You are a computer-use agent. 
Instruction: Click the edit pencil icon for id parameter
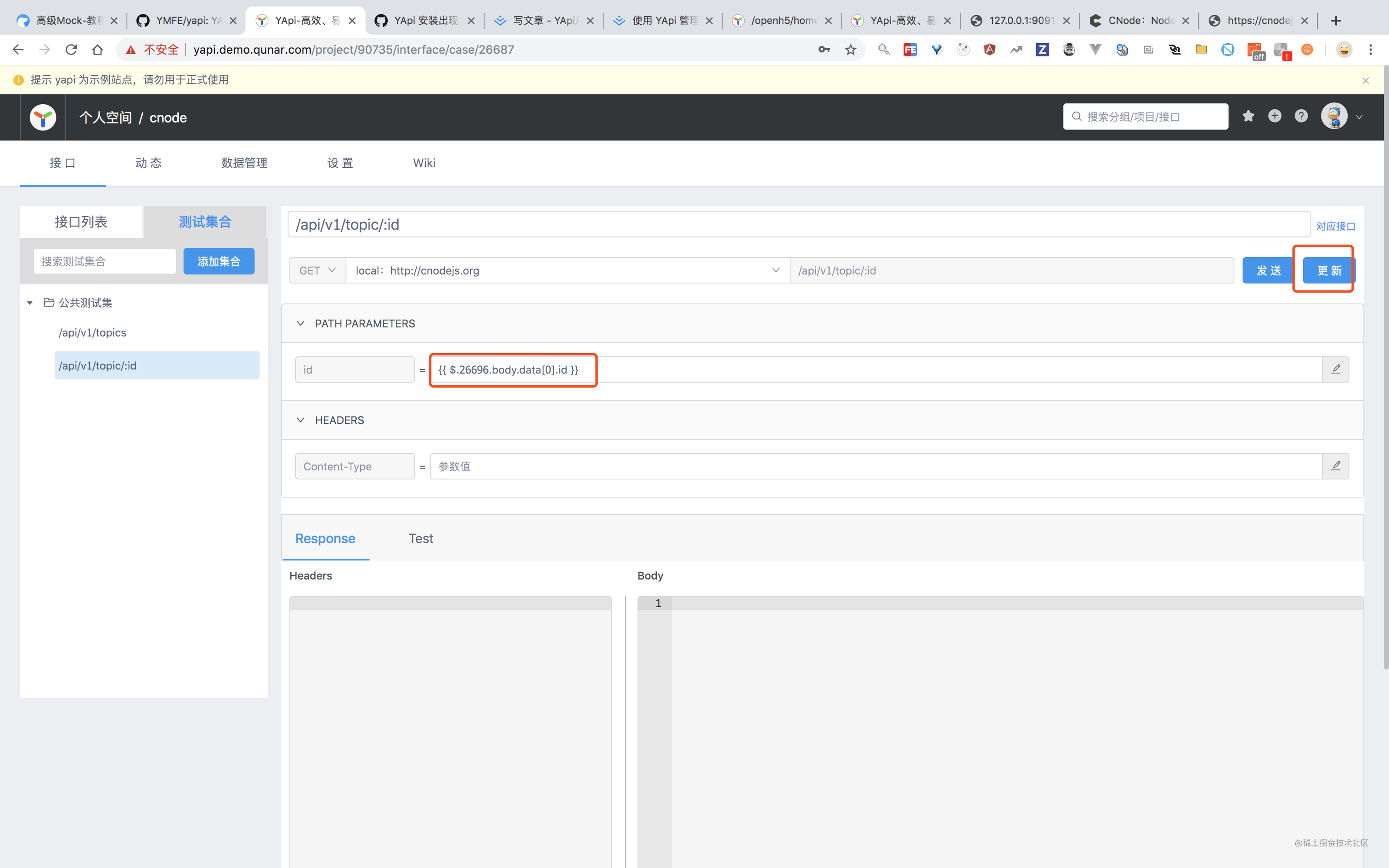(1336, 369)
